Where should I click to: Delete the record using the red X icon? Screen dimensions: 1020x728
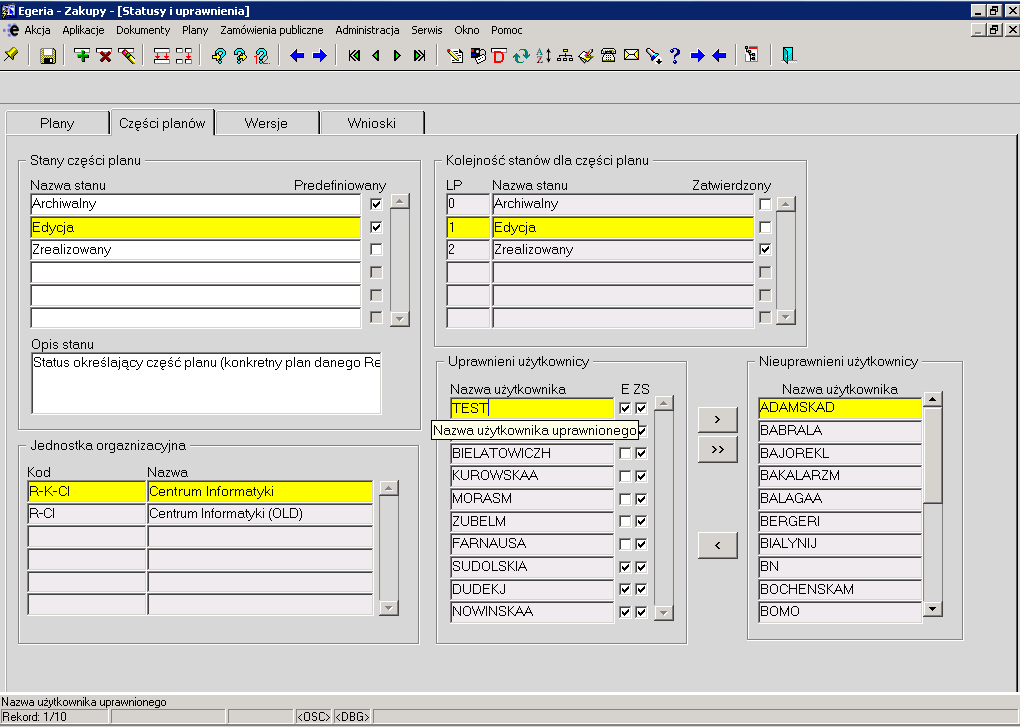(x=104, y=55)
